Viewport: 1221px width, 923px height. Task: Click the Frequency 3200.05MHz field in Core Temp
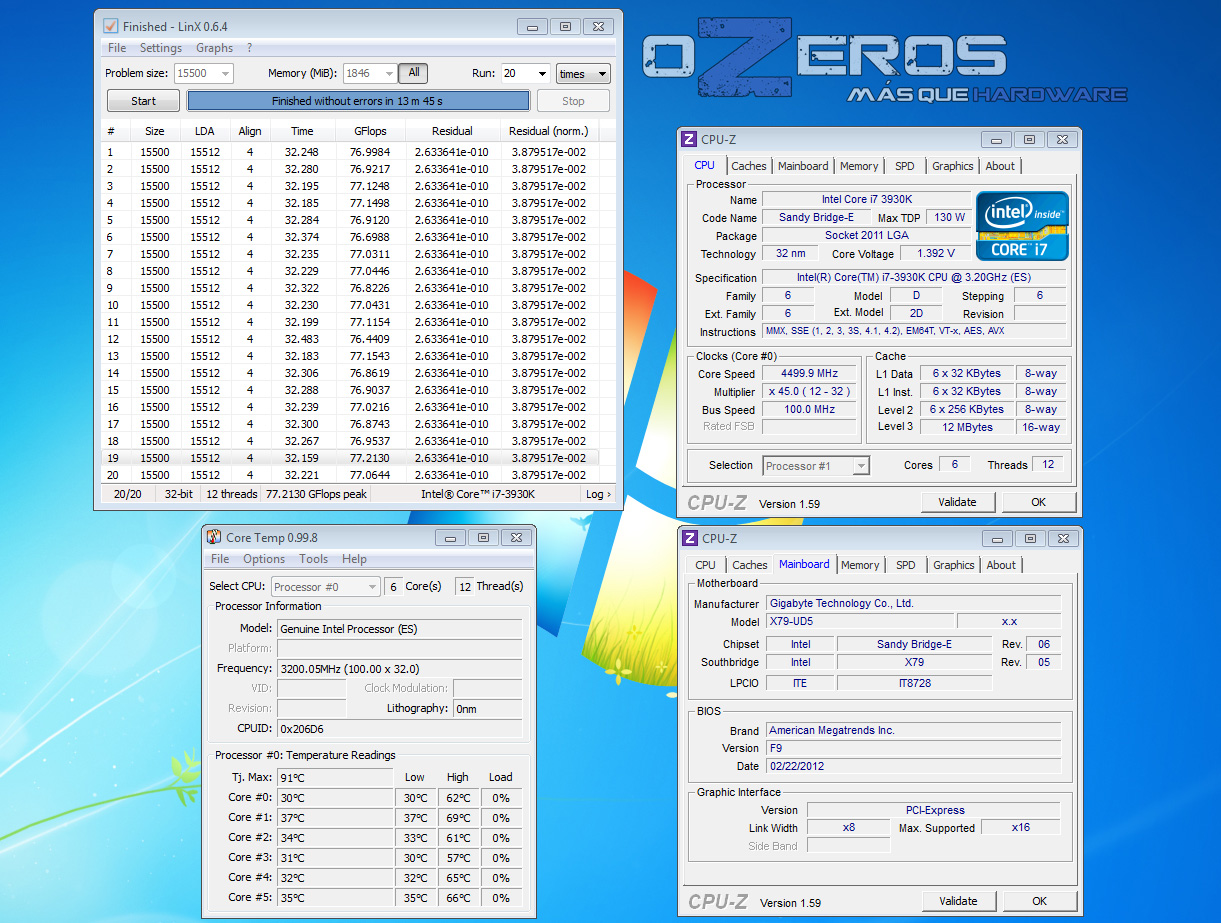(x=399, y=669)
